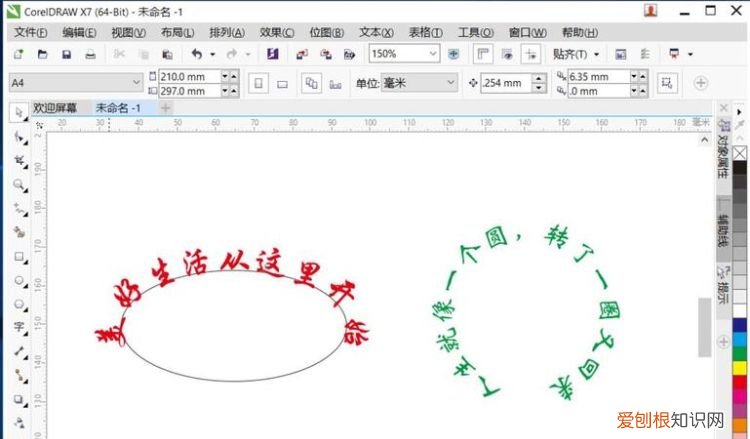
Task: Select the Artistic Media tool
Action: pyautogui.click(x=20, y=232)
